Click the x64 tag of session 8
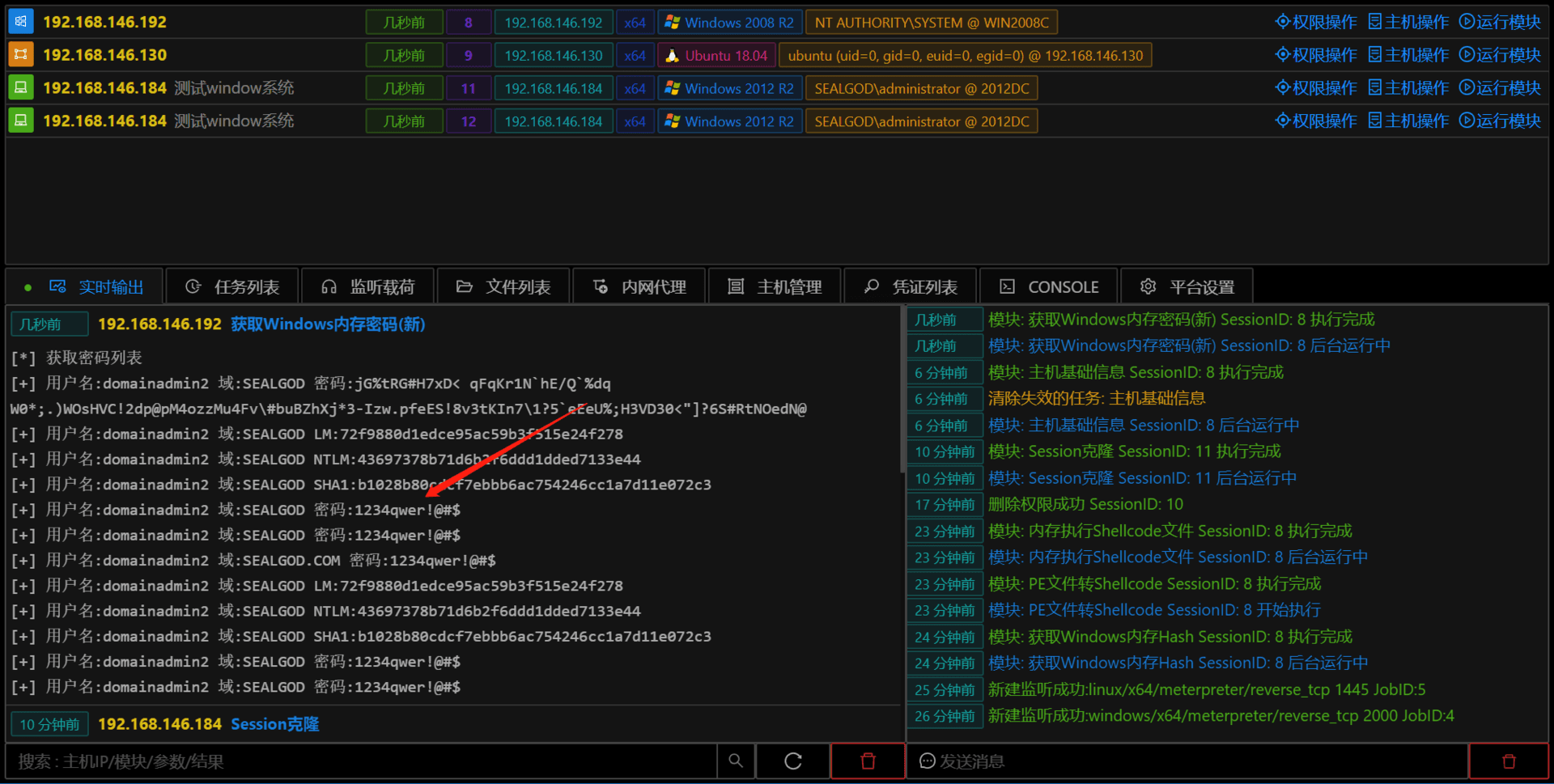 point(635,23)
